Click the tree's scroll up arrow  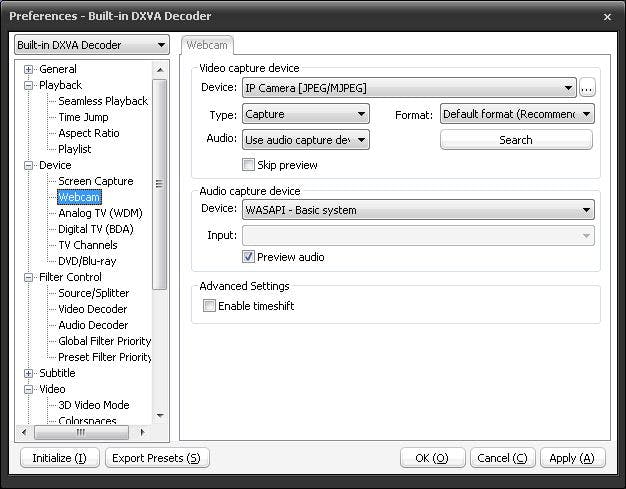[160, 70]
